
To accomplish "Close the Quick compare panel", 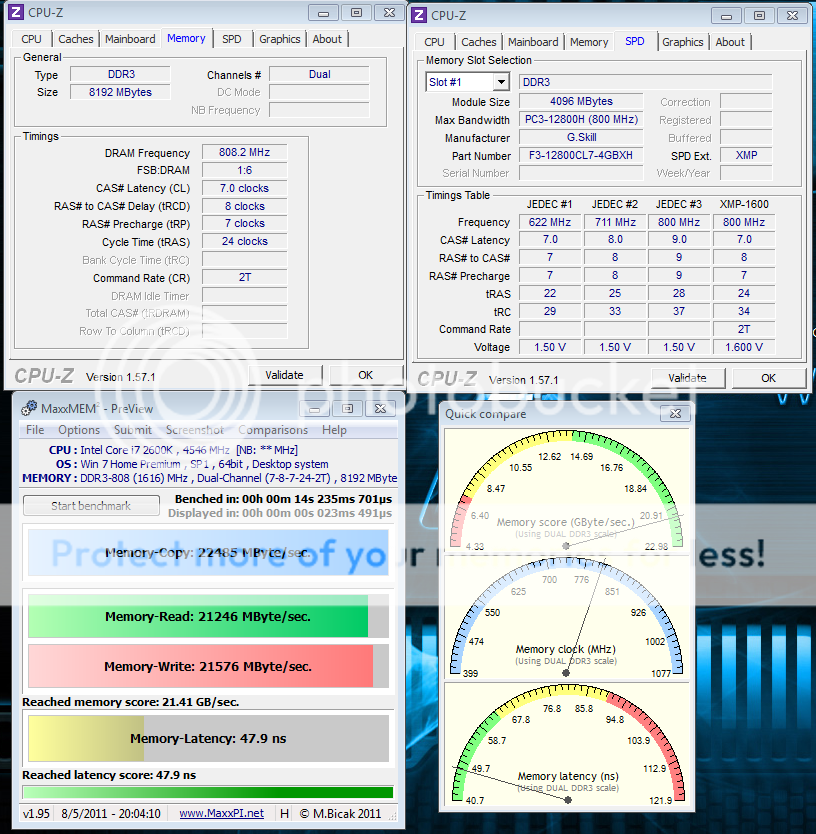I will pos(675,414).
